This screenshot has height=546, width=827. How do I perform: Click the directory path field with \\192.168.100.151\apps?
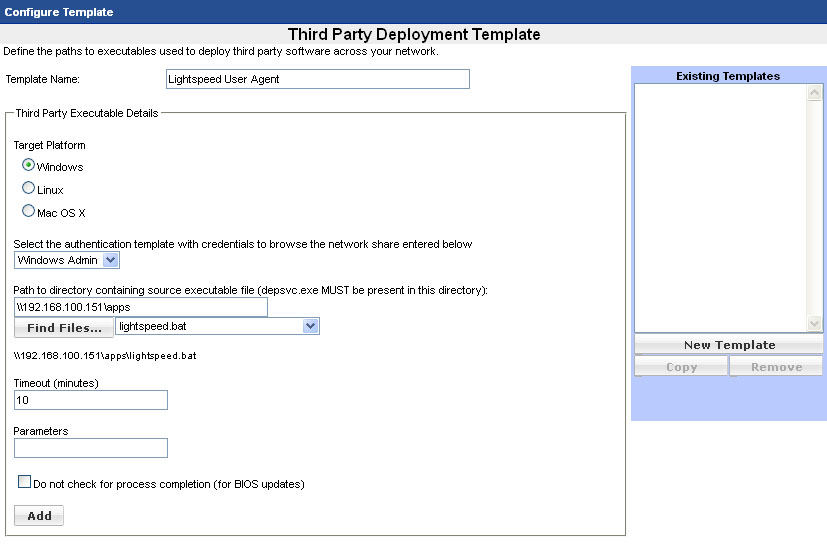pos(141,307)
